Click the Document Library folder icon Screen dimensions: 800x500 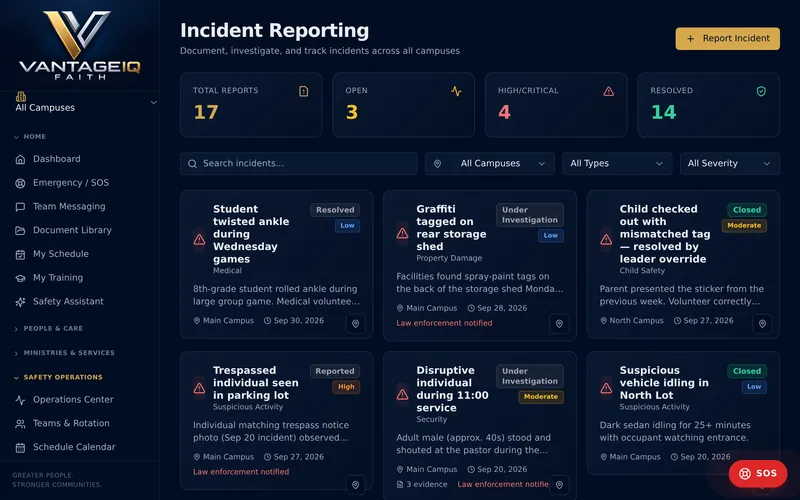[20, 231]
